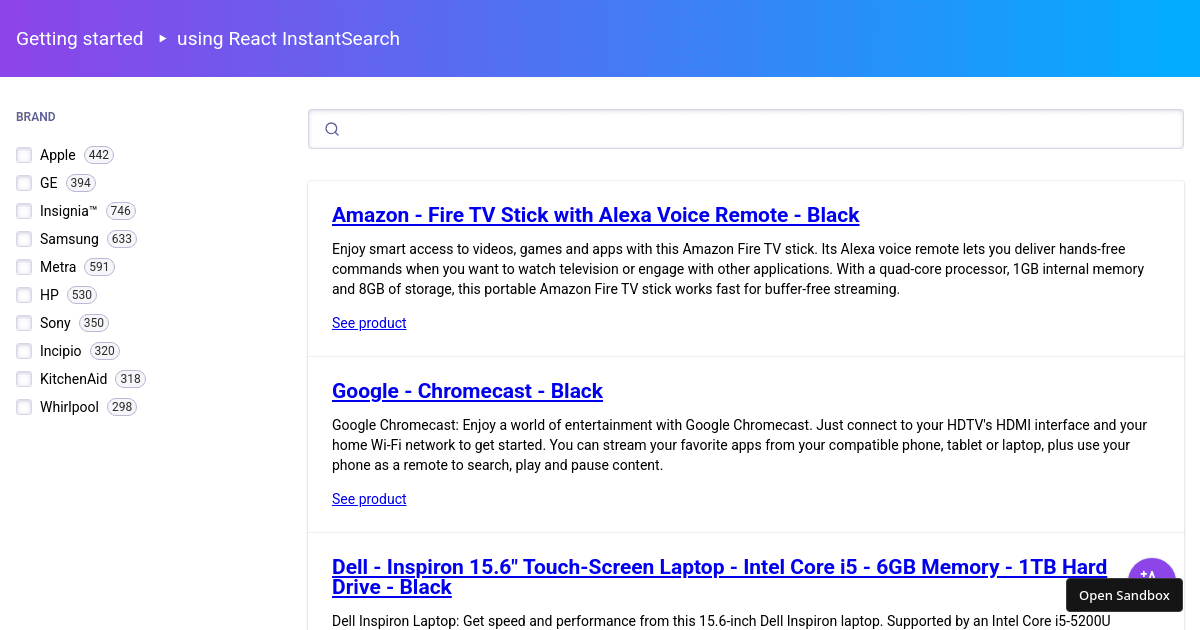Image resolution: width=1200 pixels, height=630 pixels.
Task: Click the breadcrumb arrow separator
Action: 161,39
